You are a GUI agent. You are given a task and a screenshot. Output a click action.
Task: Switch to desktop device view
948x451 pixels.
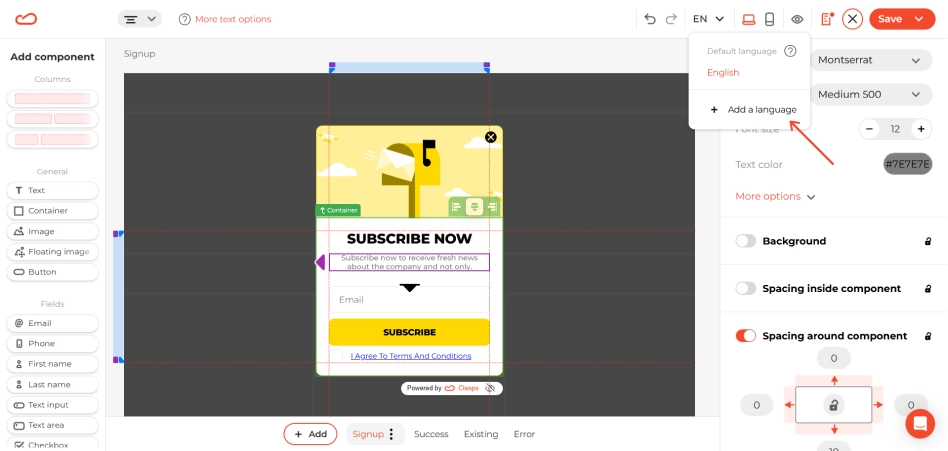click(x=748, y=19)
